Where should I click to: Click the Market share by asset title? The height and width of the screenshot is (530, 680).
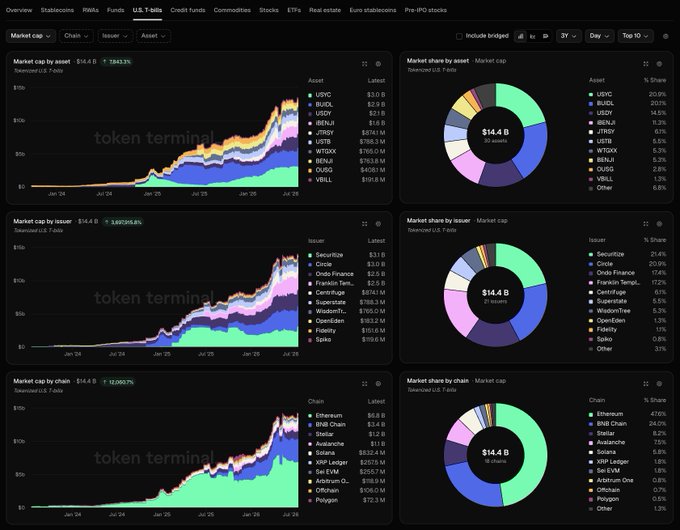point(438,61)
